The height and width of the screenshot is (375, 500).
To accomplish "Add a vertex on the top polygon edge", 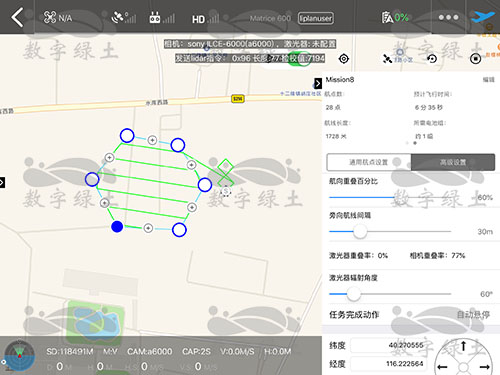I will tap(152, 140).
